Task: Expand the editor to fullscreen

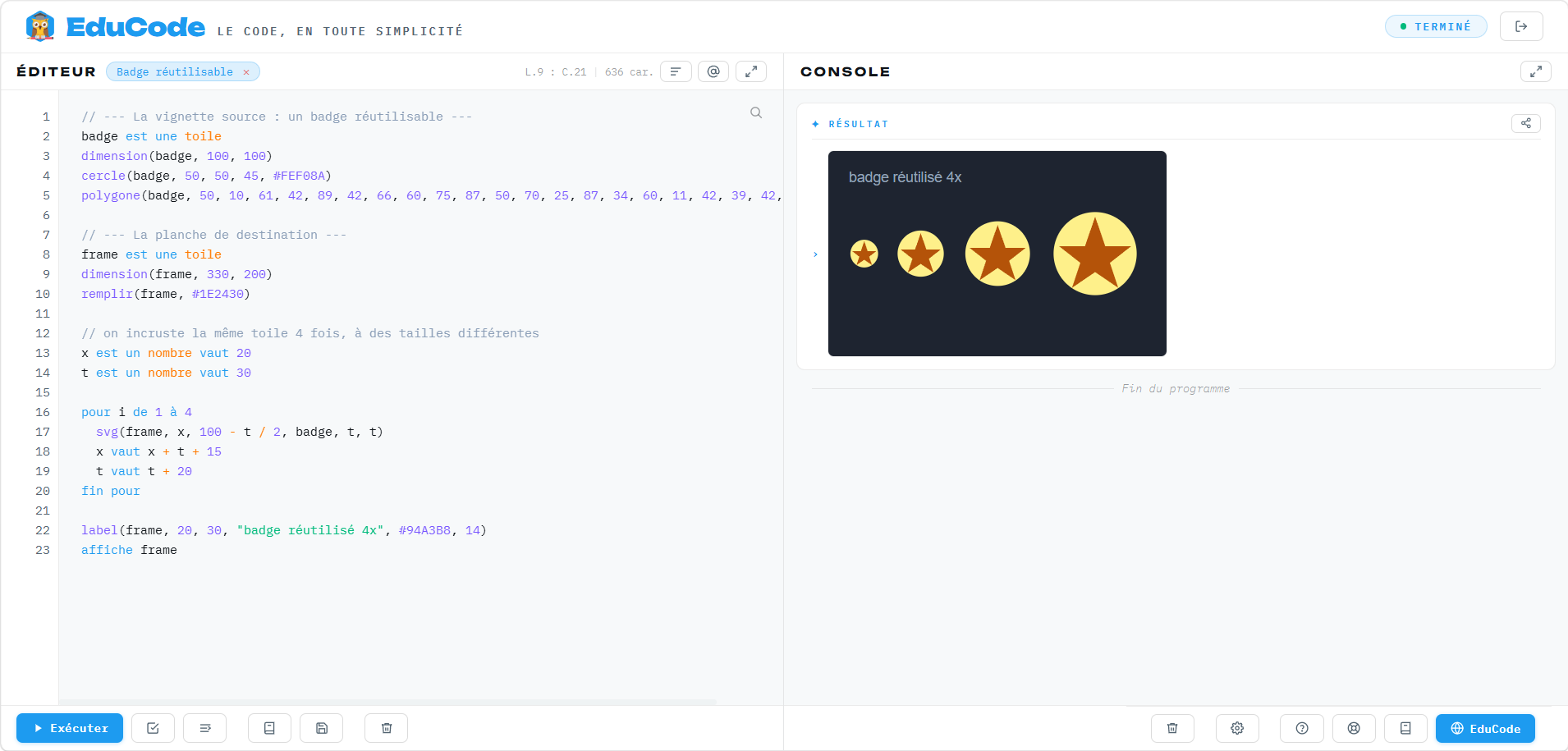Action: (x=751, y=71)
